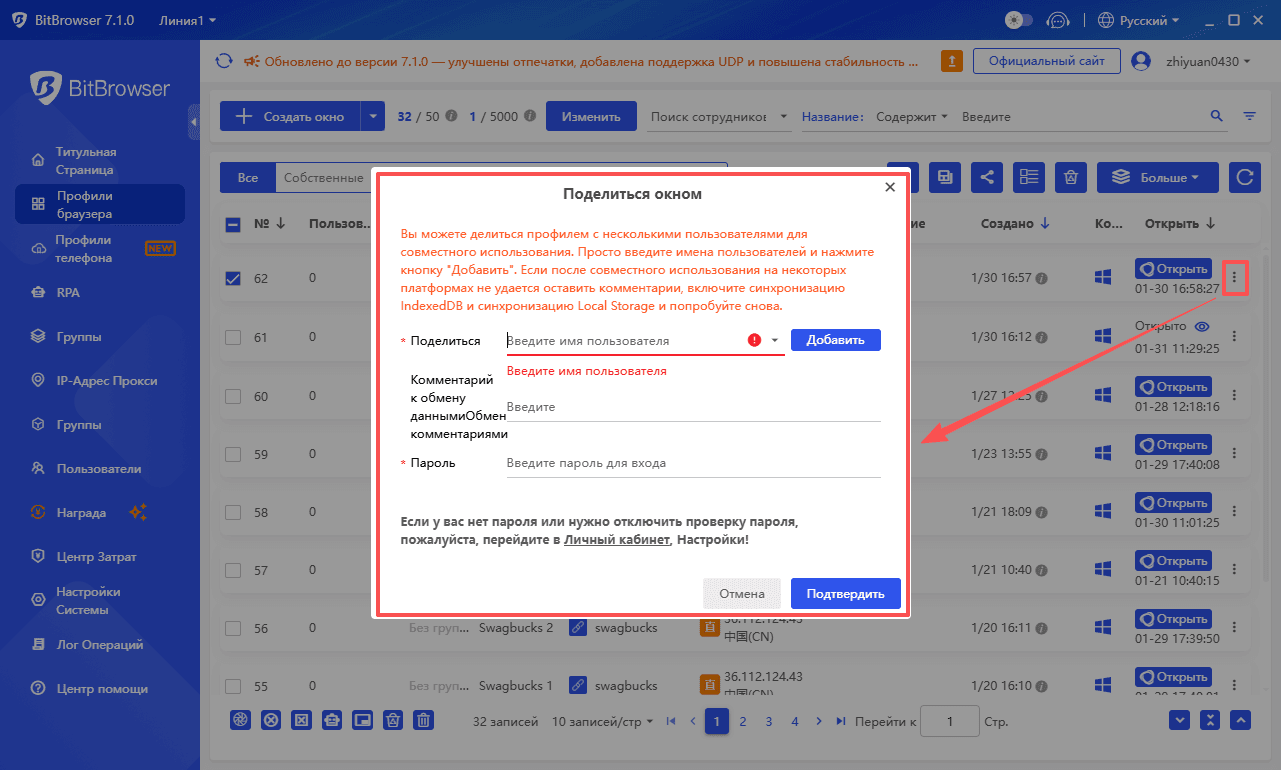Screen dimensions: 1281x770
Task: Click the search field next to Содержит
Action: 1080,117
